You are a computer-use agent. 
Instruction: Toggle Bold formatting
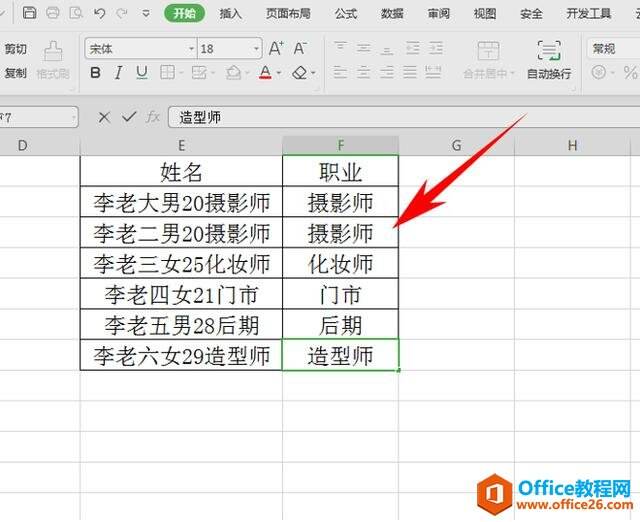tap(96, 73)
